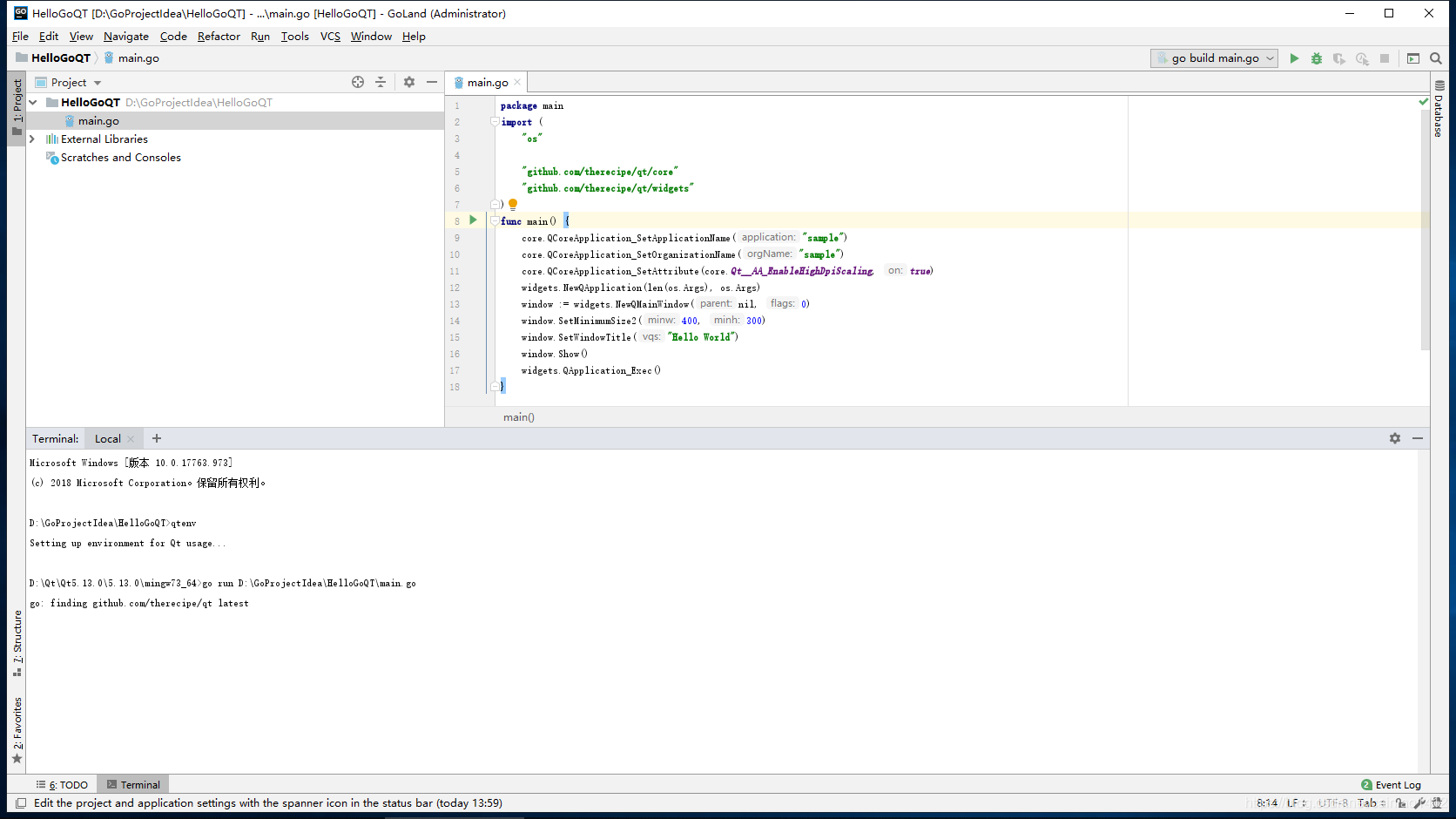Click the locate file crosshair icon in Project panel
The width and height of the screenshot is (1456, 819).
click(x=358, y=82)
